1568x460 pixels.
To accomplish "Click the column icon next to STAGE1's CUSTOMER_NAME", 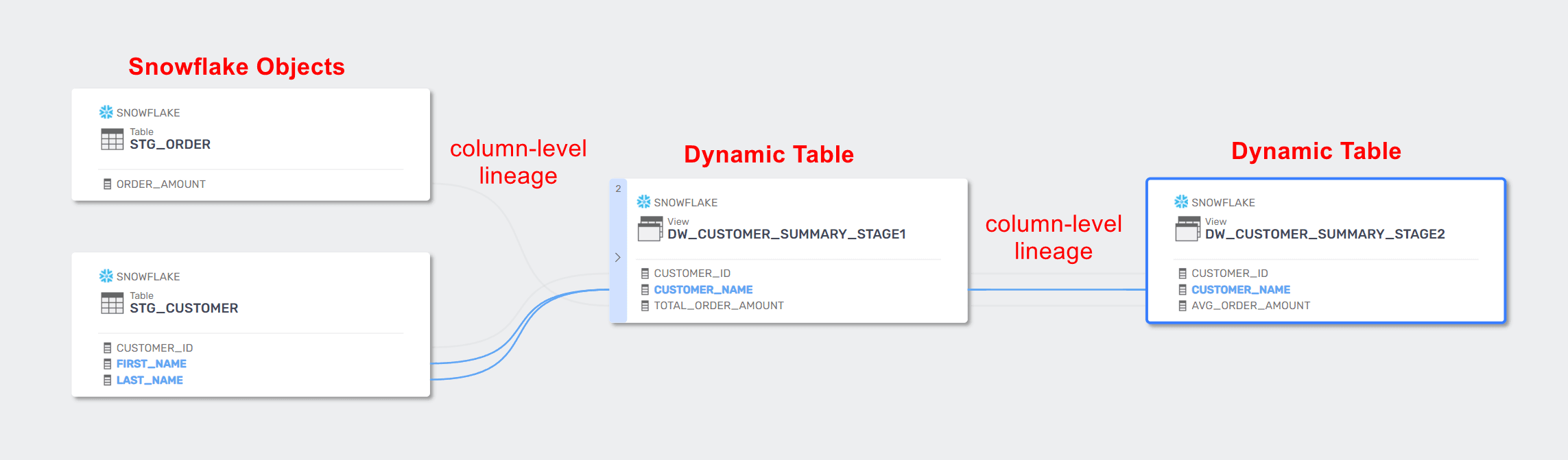I will point(645,290).
